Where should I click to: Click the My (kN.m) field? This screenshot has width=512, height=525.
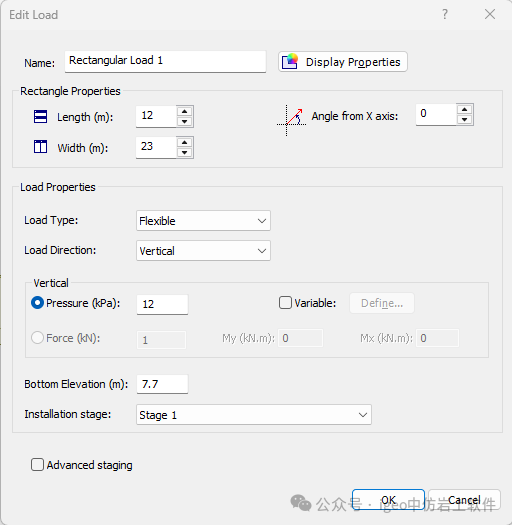(300, 338)
